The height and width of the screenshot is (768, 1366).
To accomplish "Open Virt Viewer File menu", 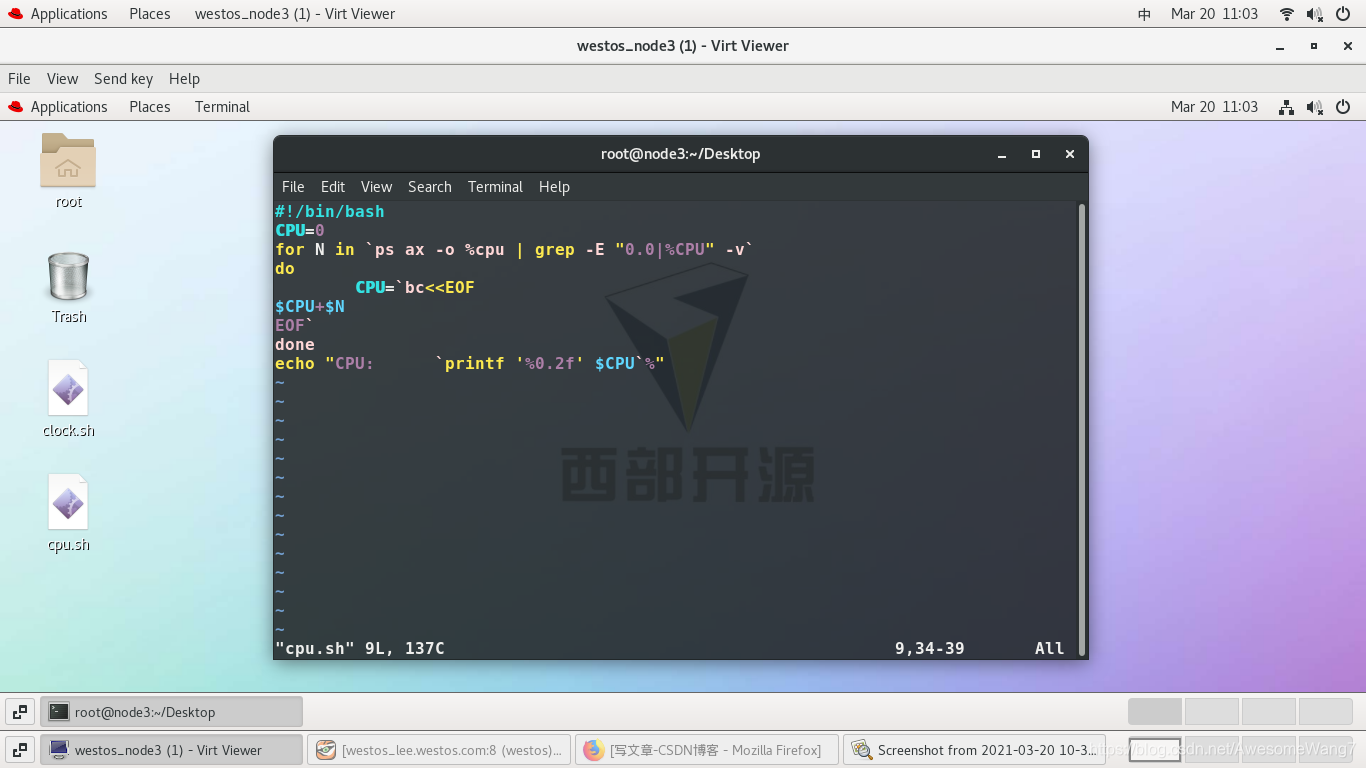I will 19,79.
